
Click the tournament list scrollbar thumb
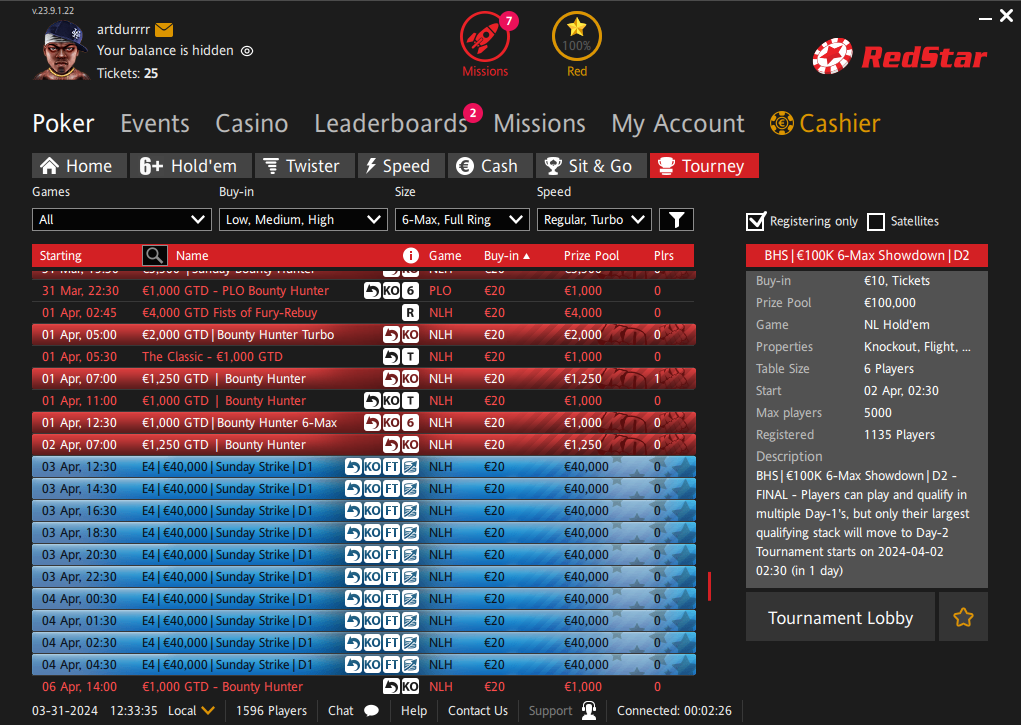click(x=709, y=586)
